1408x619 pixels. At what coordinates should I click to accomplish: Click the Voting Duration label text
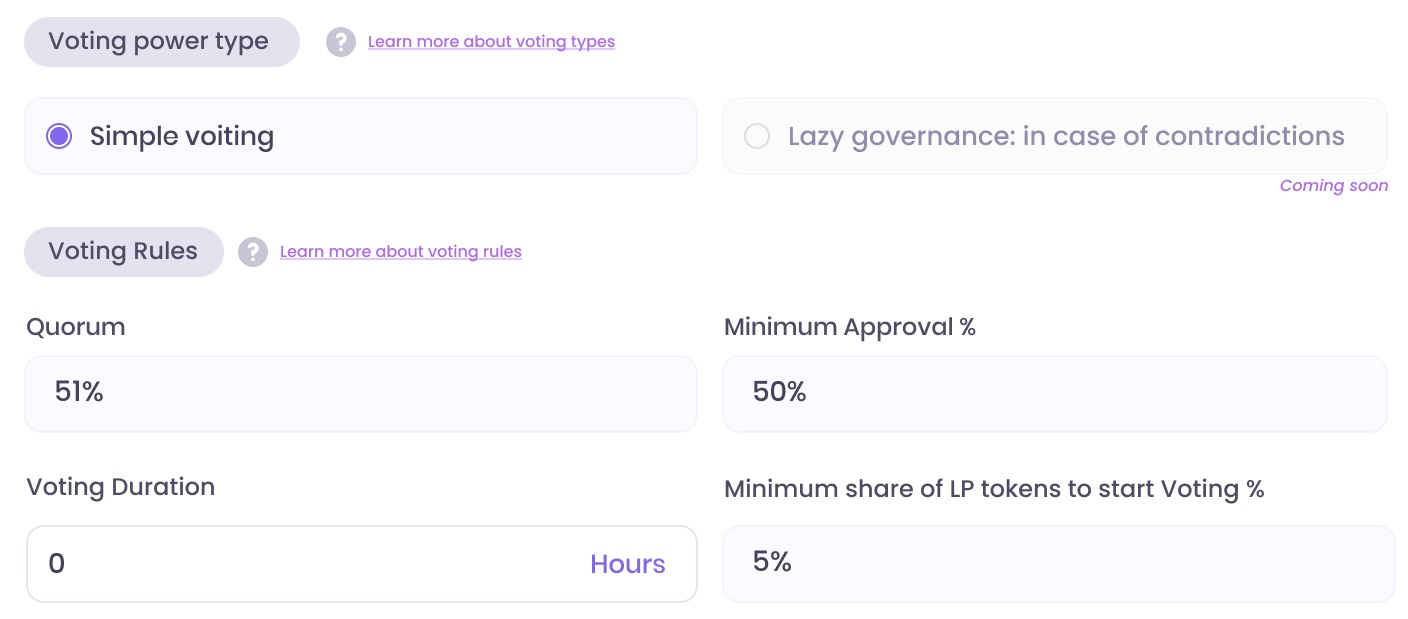pyautogui.click(x=120, y=487)
